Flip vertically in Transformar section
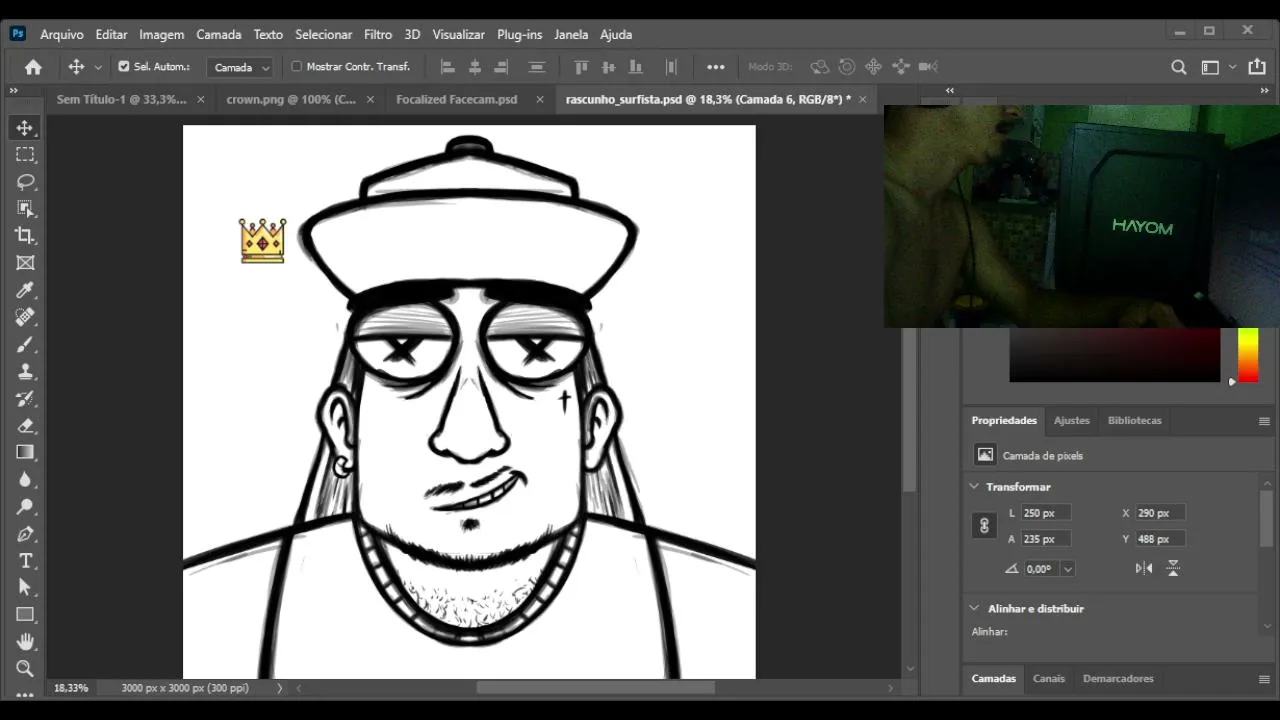Viewport: 1280px width, 720px height. pos(1173,568)
